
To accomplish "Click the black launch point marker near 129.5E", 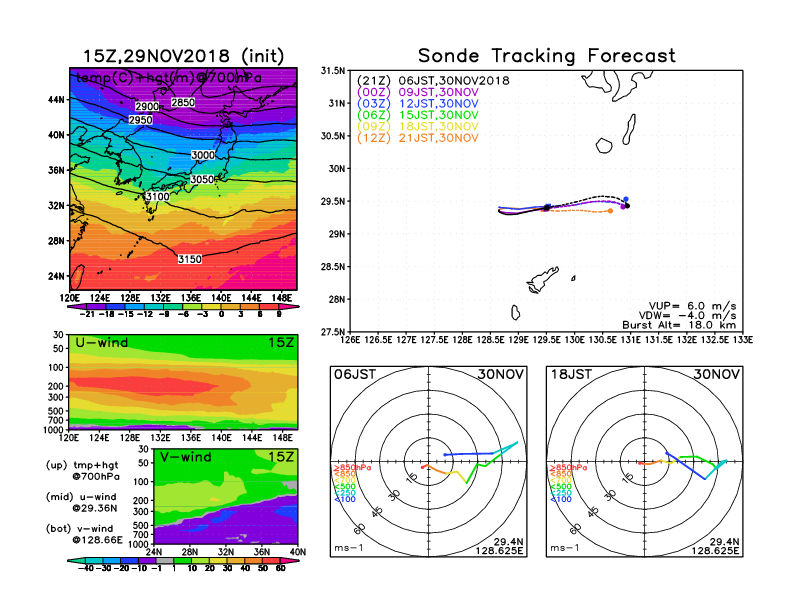I will [x=547, y=208].
